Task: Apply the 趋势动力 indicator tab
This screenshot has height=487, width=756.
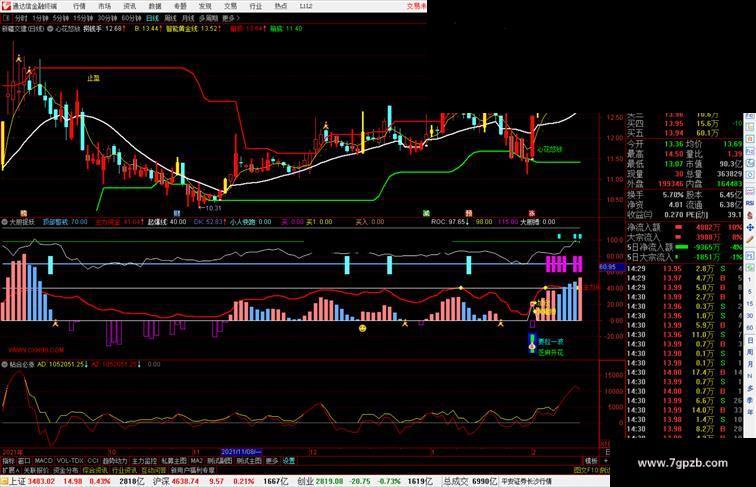Action: [115, 461]
